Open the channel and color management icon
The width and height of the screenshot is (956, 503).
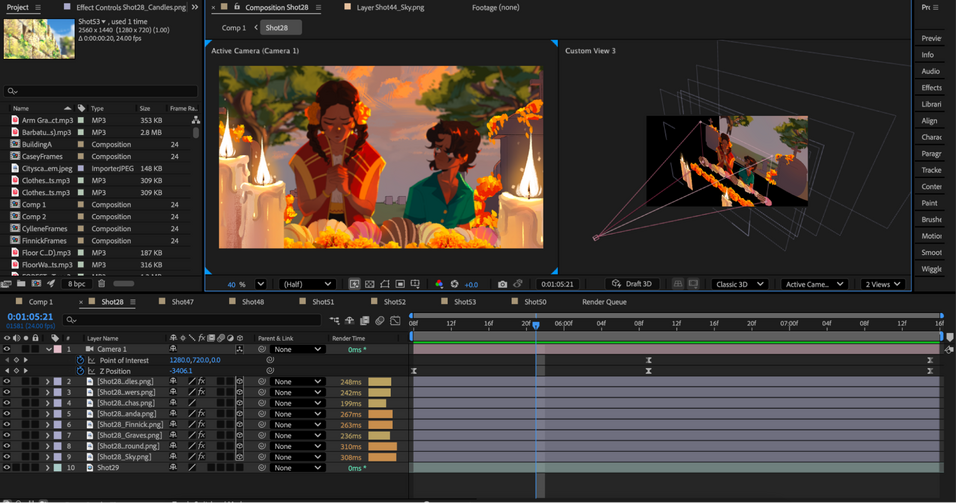pyautogui.click(x=439, y=284)
